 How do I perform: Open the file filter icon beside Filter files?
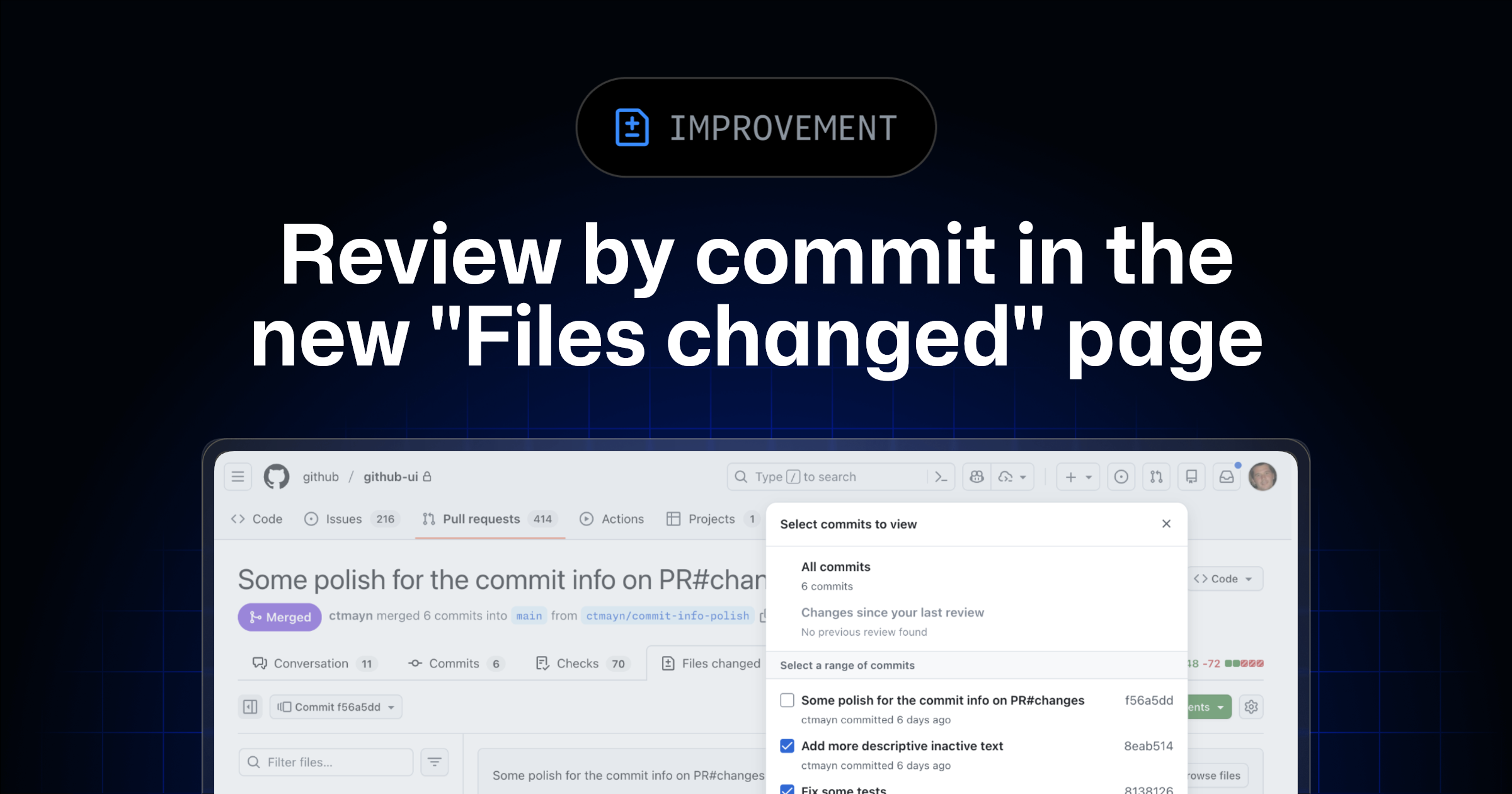tap(434, 761)
